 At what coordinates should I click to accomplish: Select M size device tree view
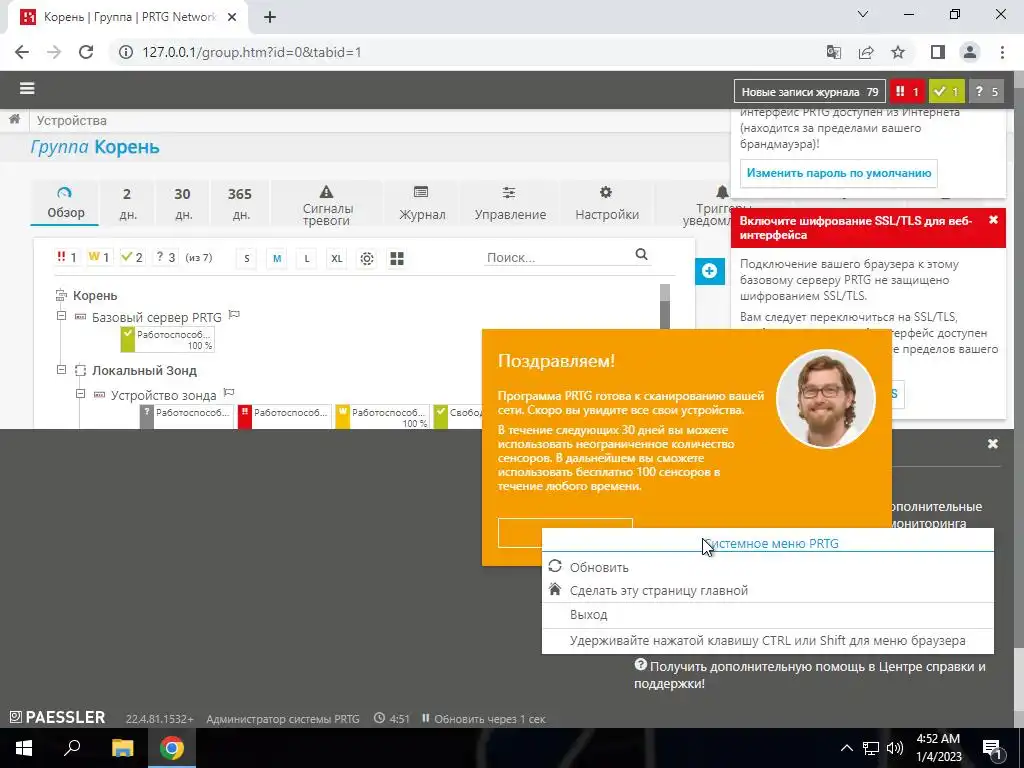277,258
